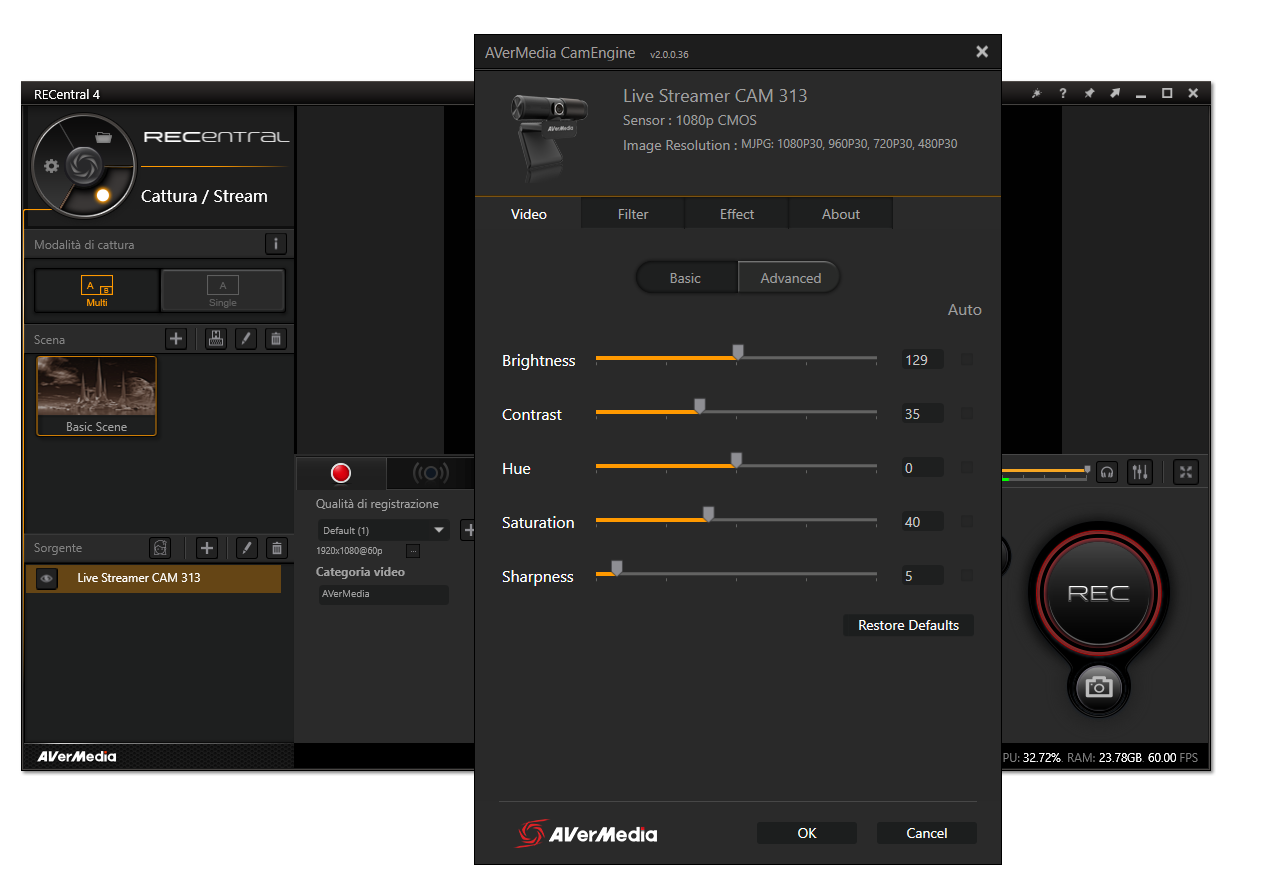This screenshot has width=1282, height=877.
Task: Select Single capture mode
Action: [x=223, y=290]
